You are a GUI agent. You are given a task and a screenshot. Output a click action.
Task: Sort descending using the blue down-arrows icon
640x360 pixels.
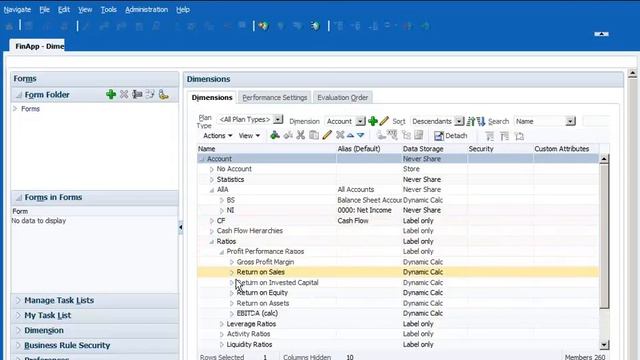[481, 121]
